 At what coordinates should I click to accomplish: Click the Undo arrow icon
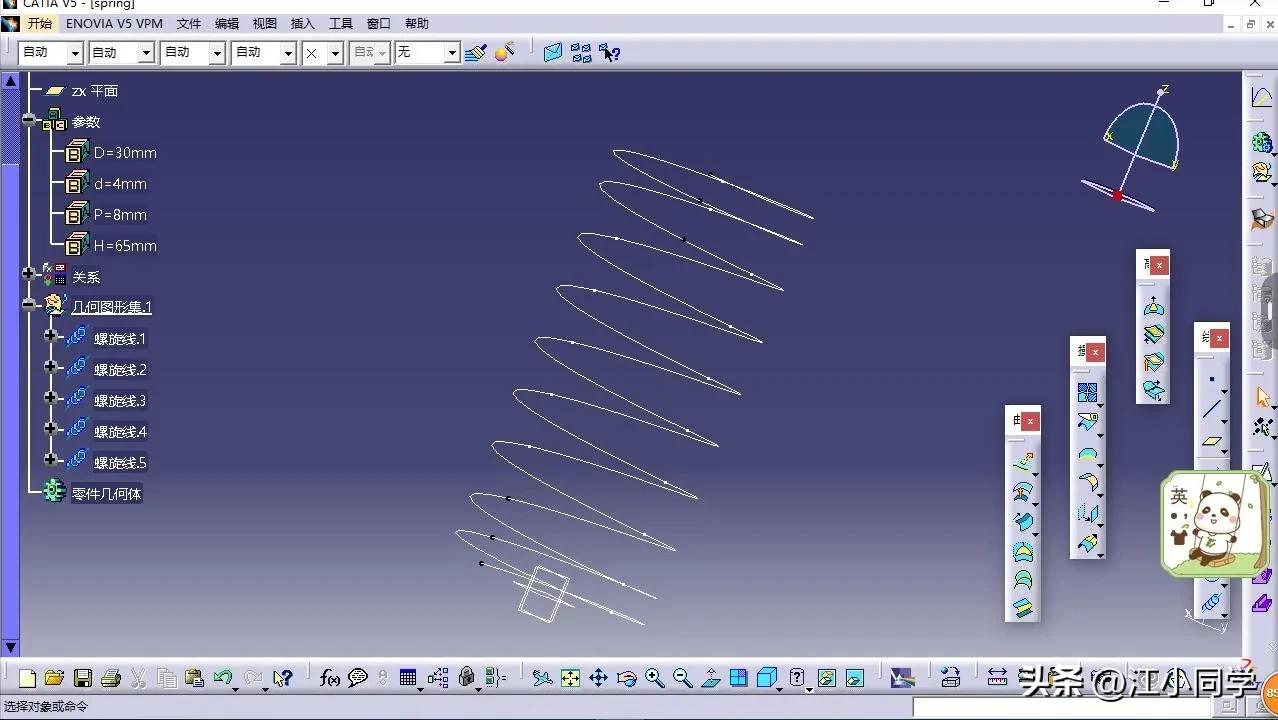click(223, 678)
